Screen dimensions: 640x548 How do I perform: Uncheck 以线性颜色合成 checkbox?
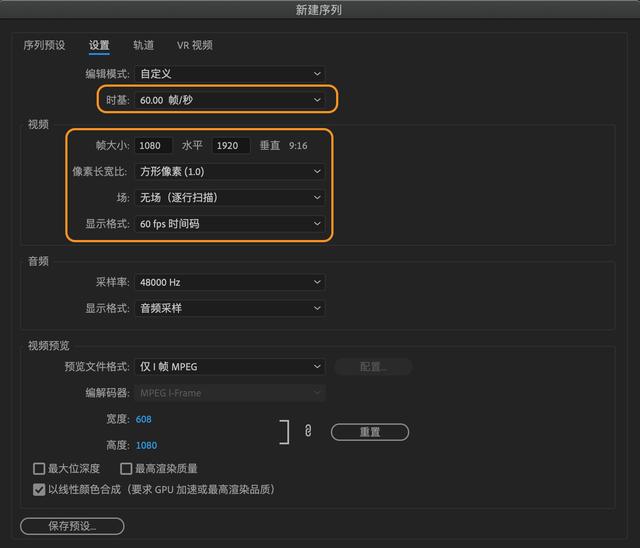(39, 490)
